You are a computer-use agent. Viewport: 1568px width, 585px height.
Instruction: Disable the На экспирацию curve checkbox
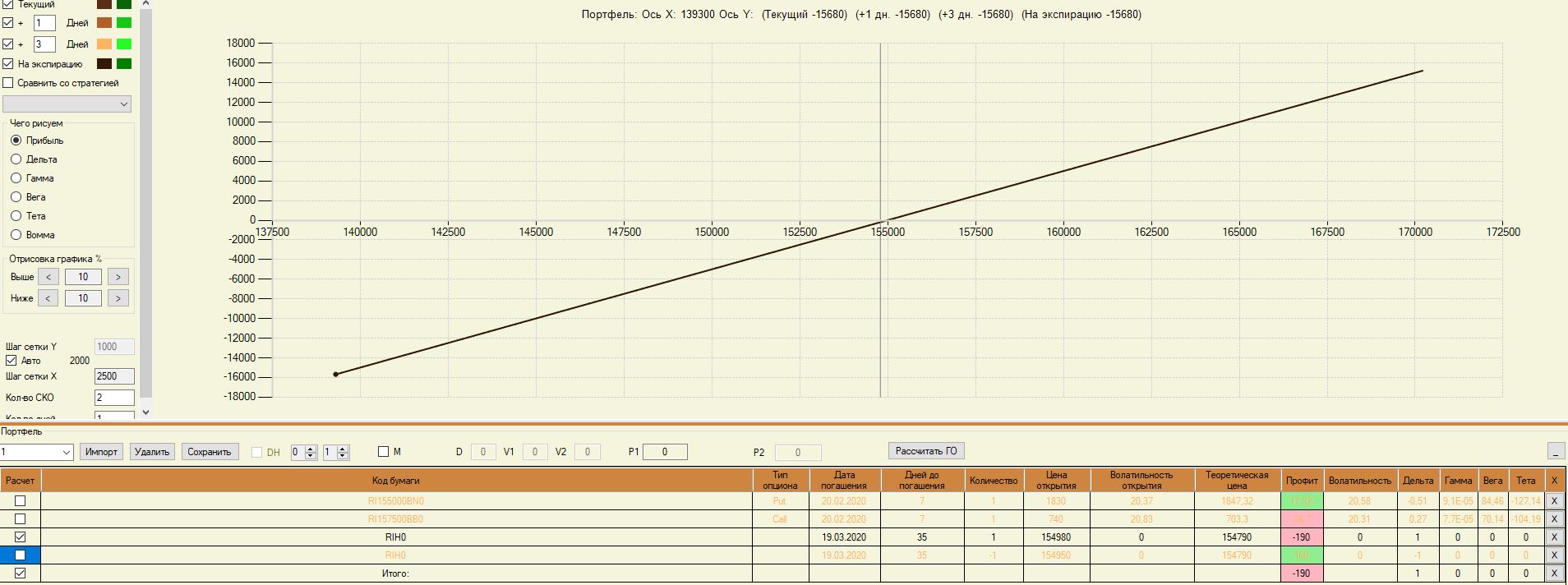[x=8, y=64]
